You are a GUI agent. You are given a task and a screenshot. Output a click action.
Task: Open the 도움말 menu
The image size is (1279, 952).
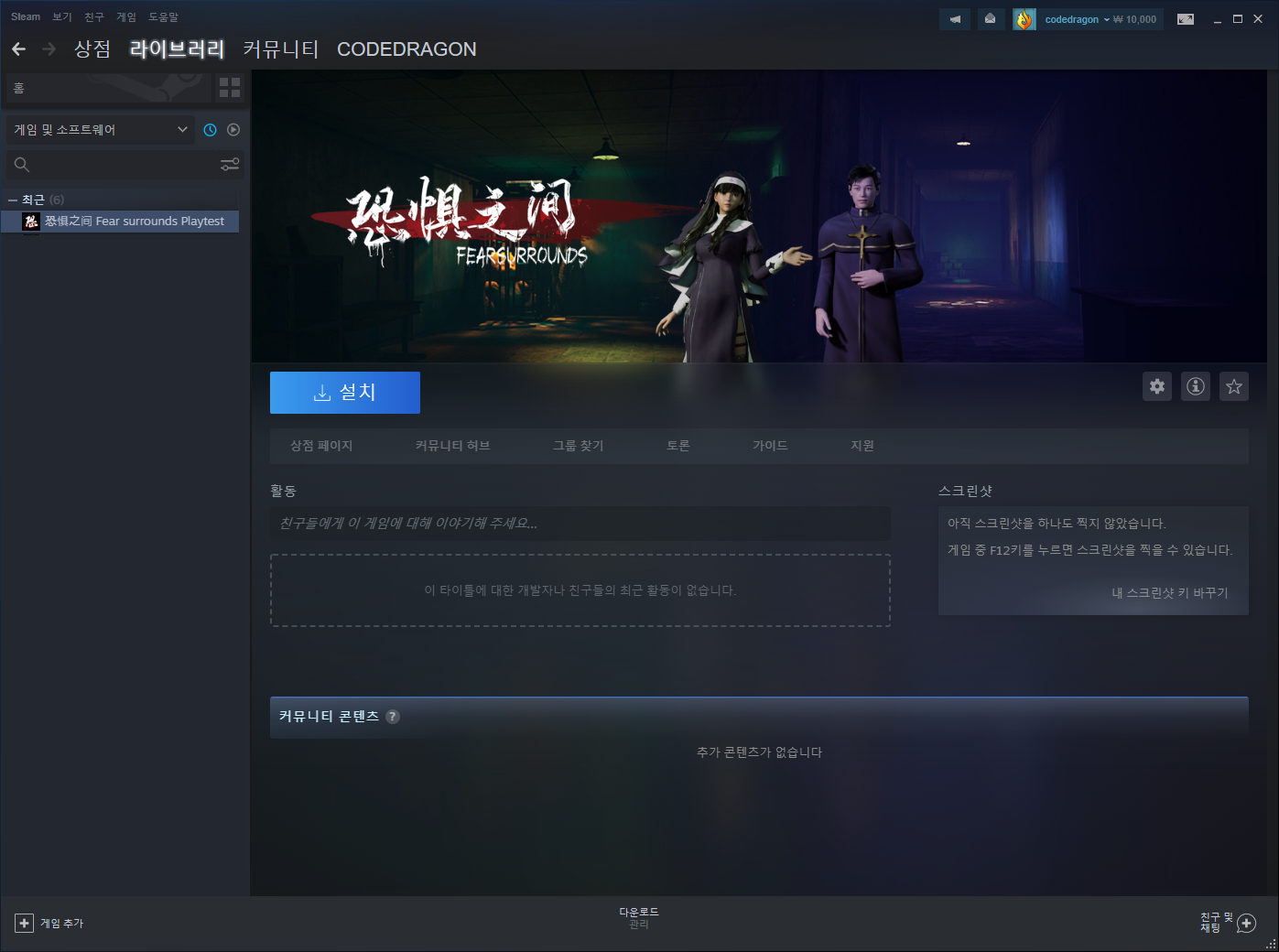[x=164, y=16]
